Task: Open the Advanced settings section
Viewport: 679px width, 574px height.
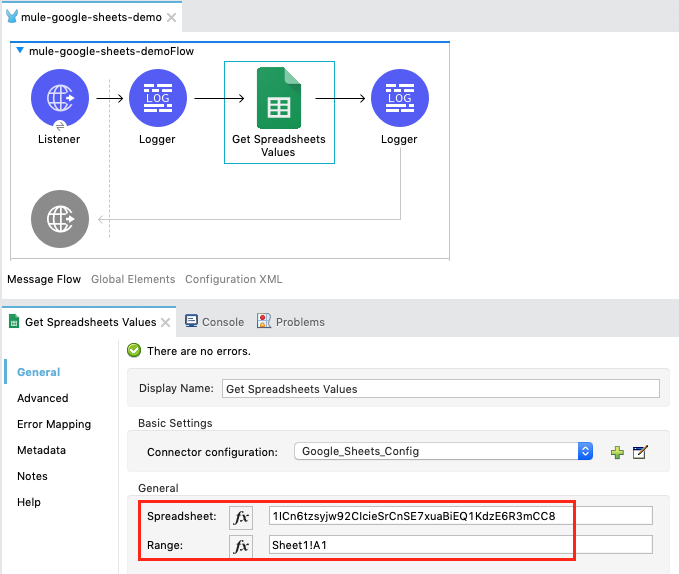Action: click(43, 398)
